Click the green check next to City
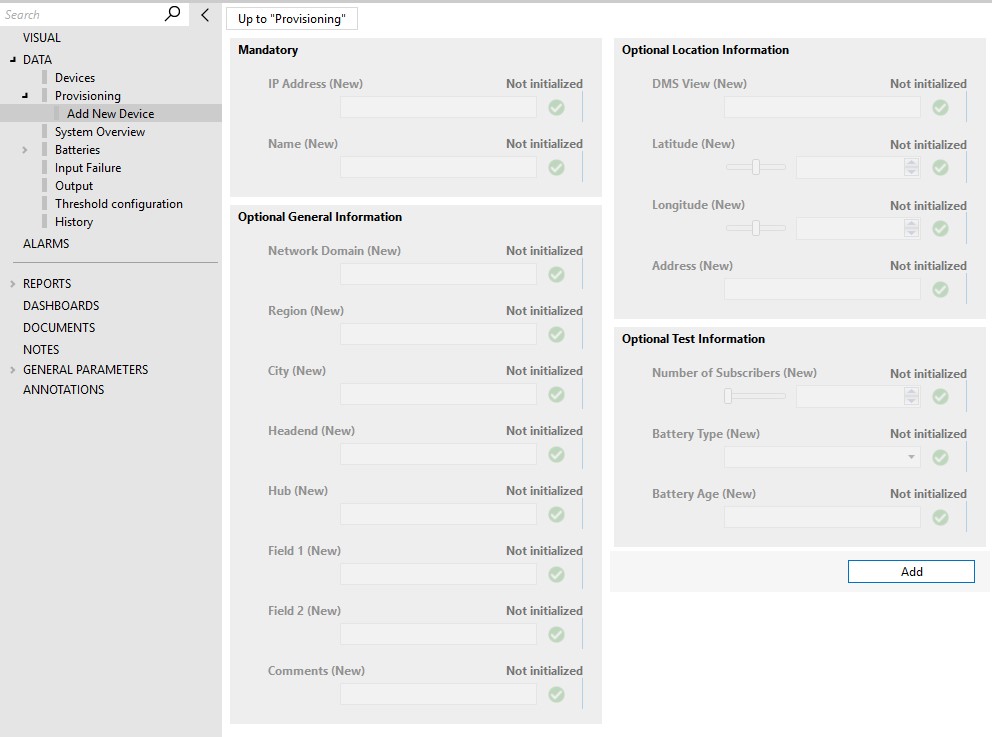This screenshot has width=992, height=737. [x=557, y=395]
